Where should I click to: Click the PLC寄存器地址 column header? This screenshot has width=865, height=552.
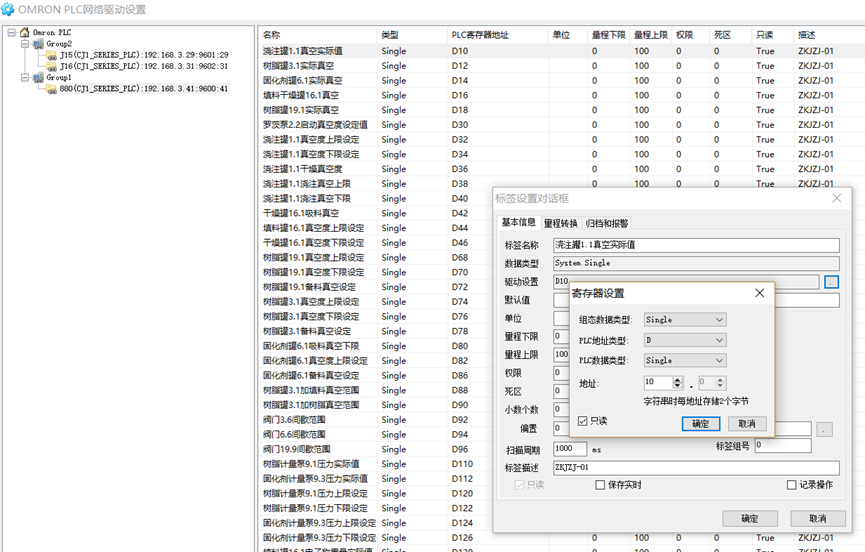498,35
